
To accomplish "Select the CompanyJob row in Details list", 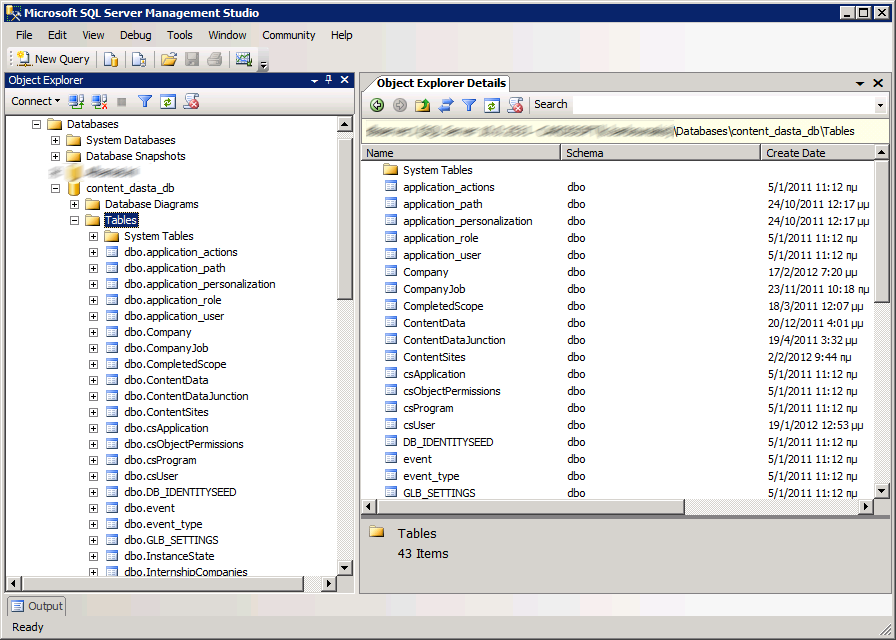I will tap(434, 289).
